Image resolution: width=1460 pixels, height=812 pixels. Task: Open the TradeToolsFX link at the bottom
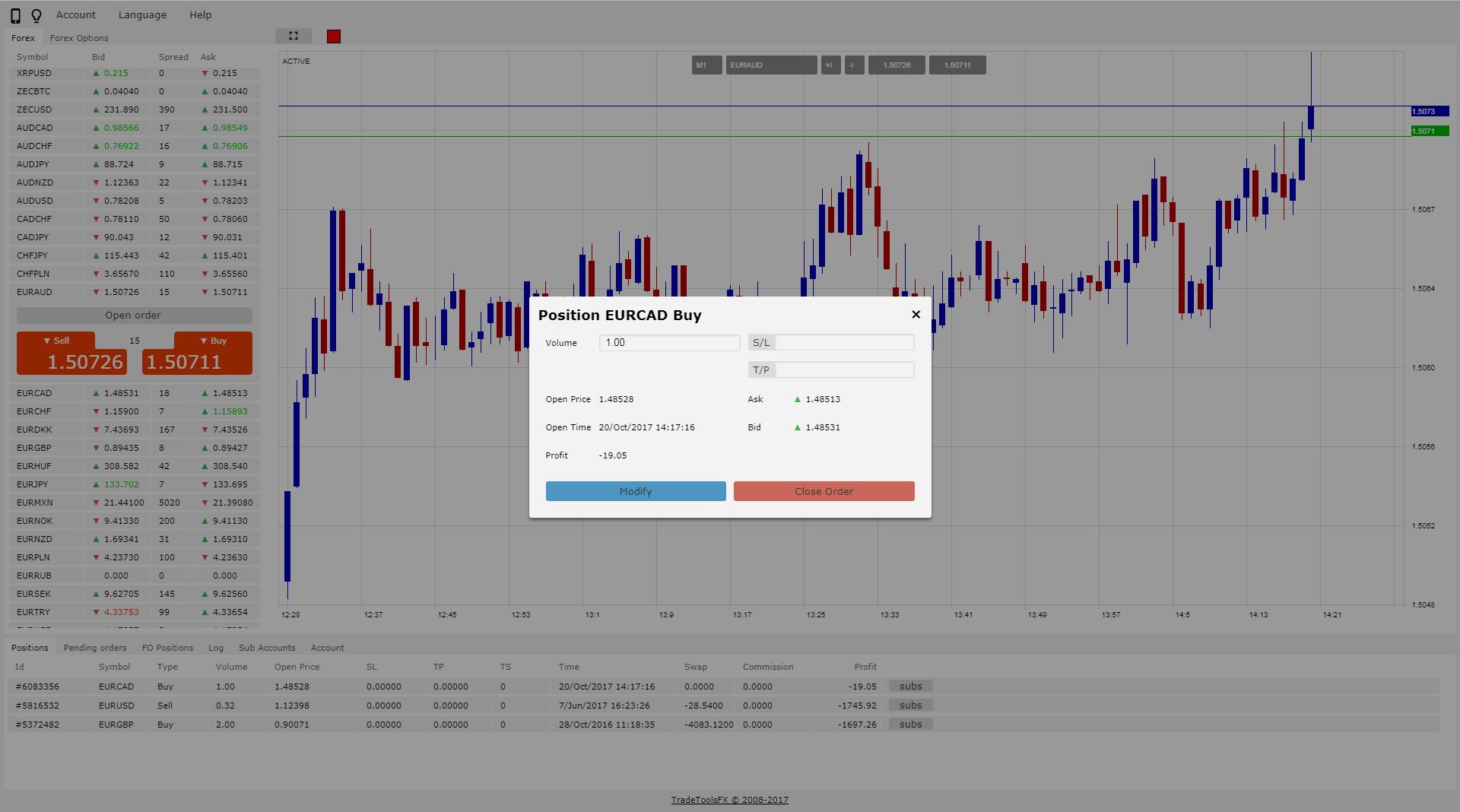pos(729,800)
